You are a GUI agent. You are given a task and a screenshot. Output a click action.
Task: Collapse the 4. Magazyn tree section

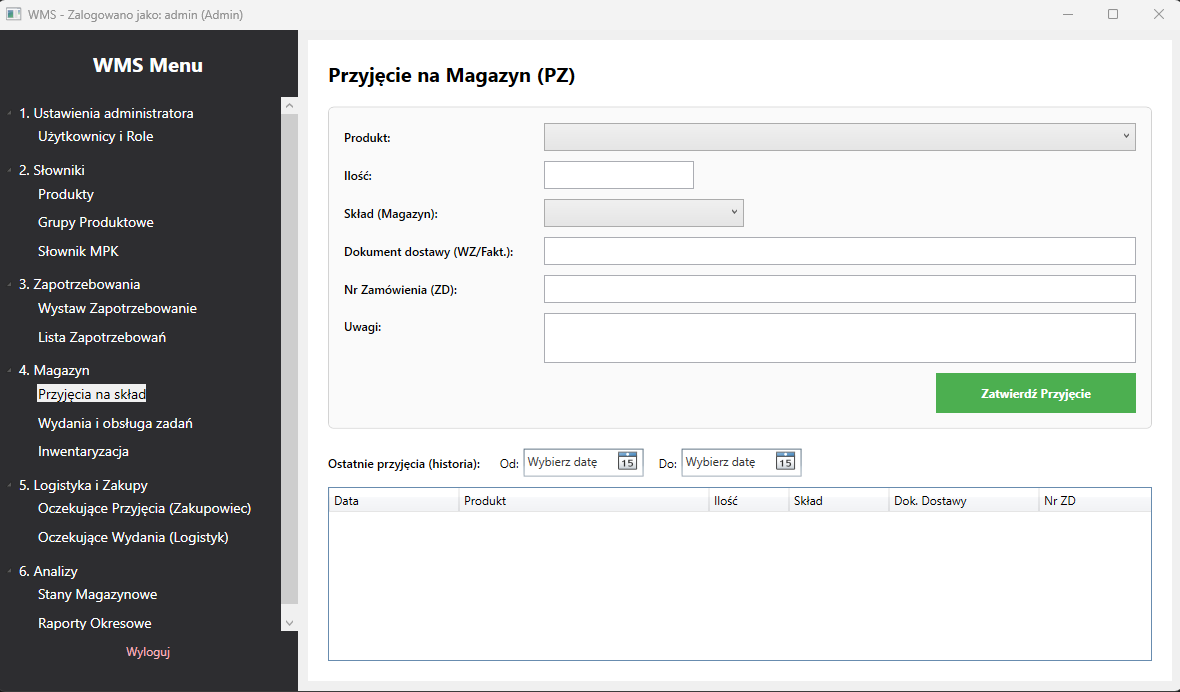click(9, 371)
